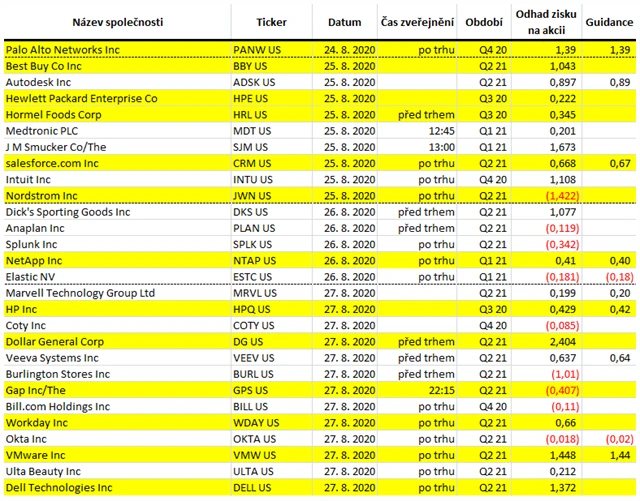This screenshot has width=640, height=501.
Task: Select the Název společnosti column header
Action: pos(118,22)
